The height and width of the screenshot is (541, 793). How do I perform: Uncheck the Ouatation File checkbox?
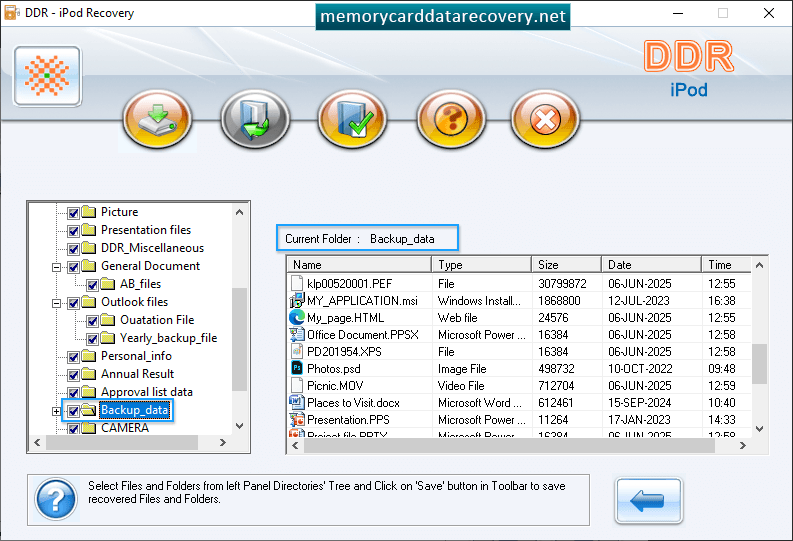92,321
